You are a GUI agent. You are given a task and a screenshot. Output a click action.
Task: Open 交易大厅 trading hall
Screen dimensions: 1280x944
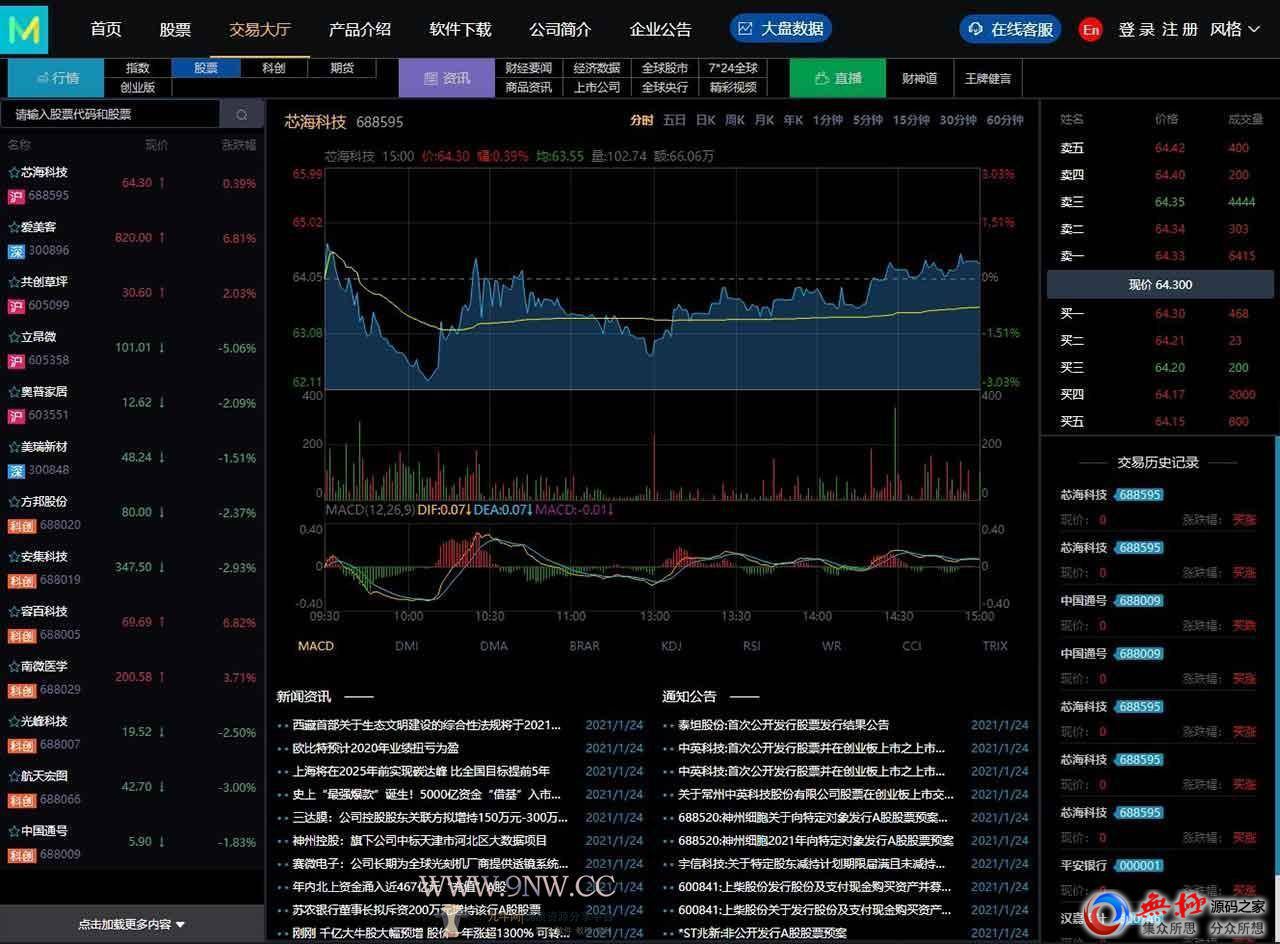click(x=260, y=29)
